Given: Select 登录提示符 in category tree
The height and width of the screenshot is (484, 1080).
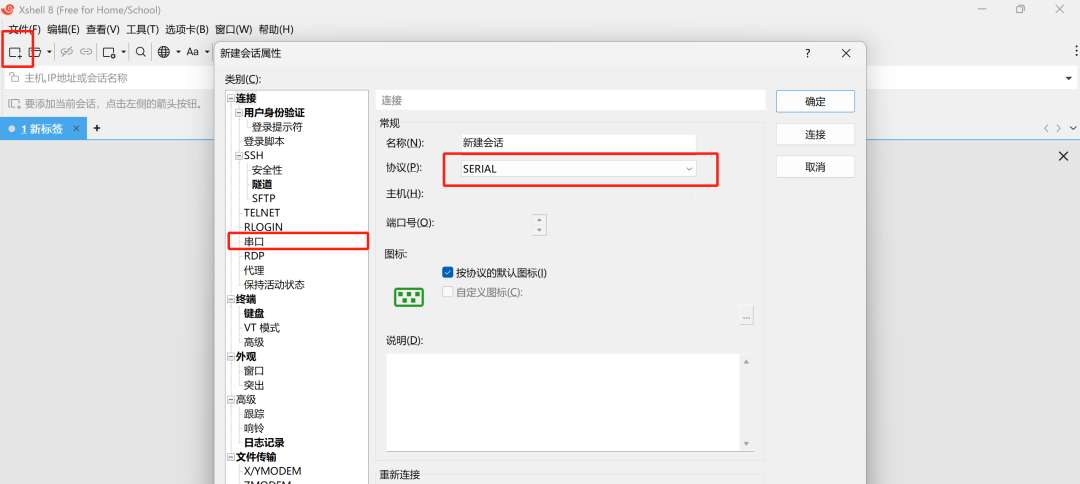Looking at the screenshot, I should pyautogui.click(x=277, y=127).
